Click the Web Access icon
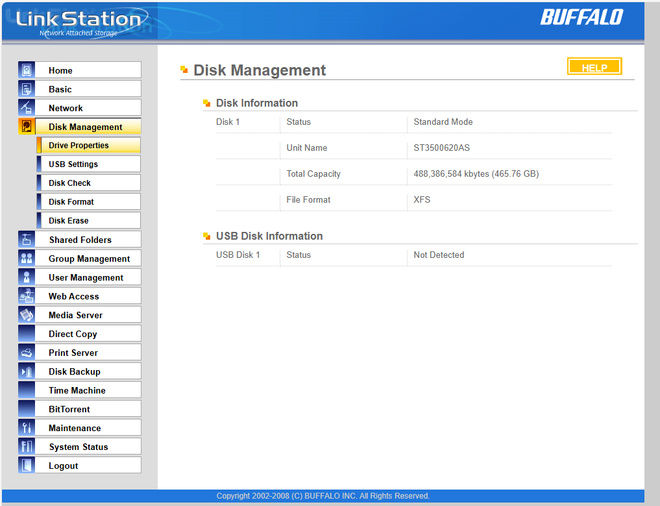The height and width of the screenshot is (506, 660). pos(27,296)
